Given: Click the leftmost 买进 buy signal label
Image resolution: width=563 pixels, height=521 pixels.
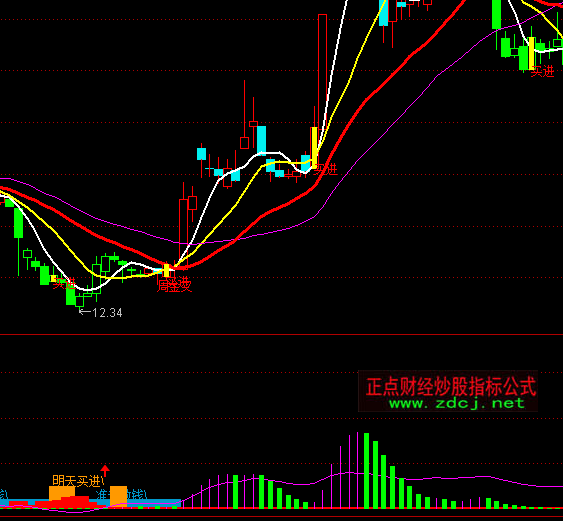Looking at the screenshot, I should point(65,284).
